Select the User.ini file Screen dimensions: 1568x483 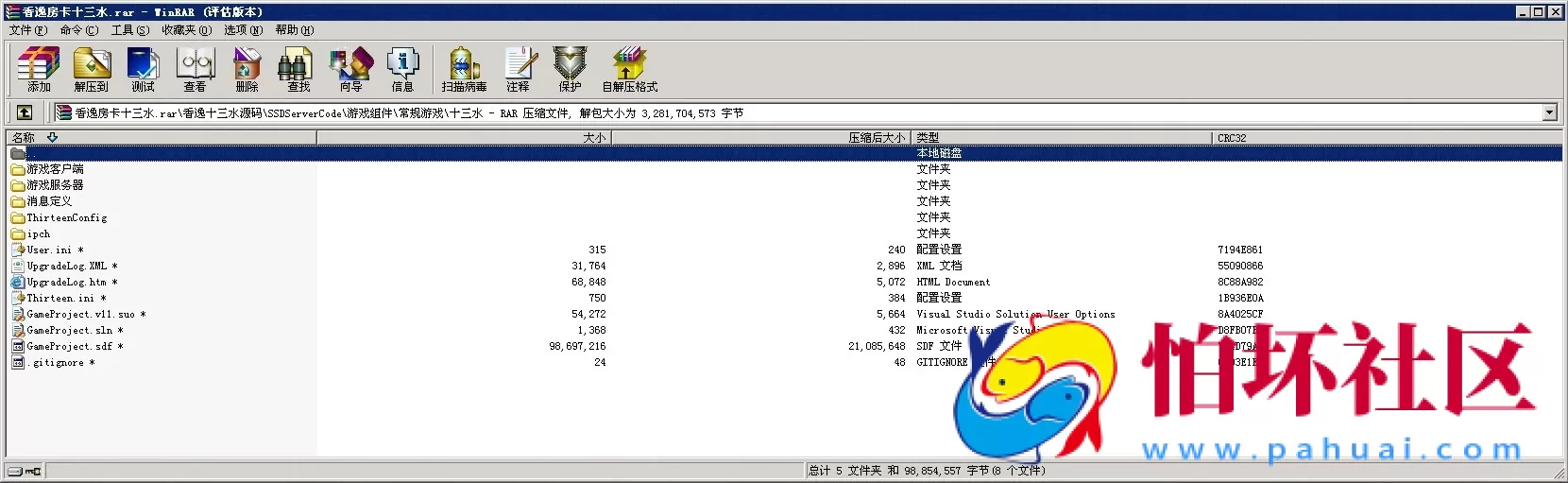click(55, 250)
